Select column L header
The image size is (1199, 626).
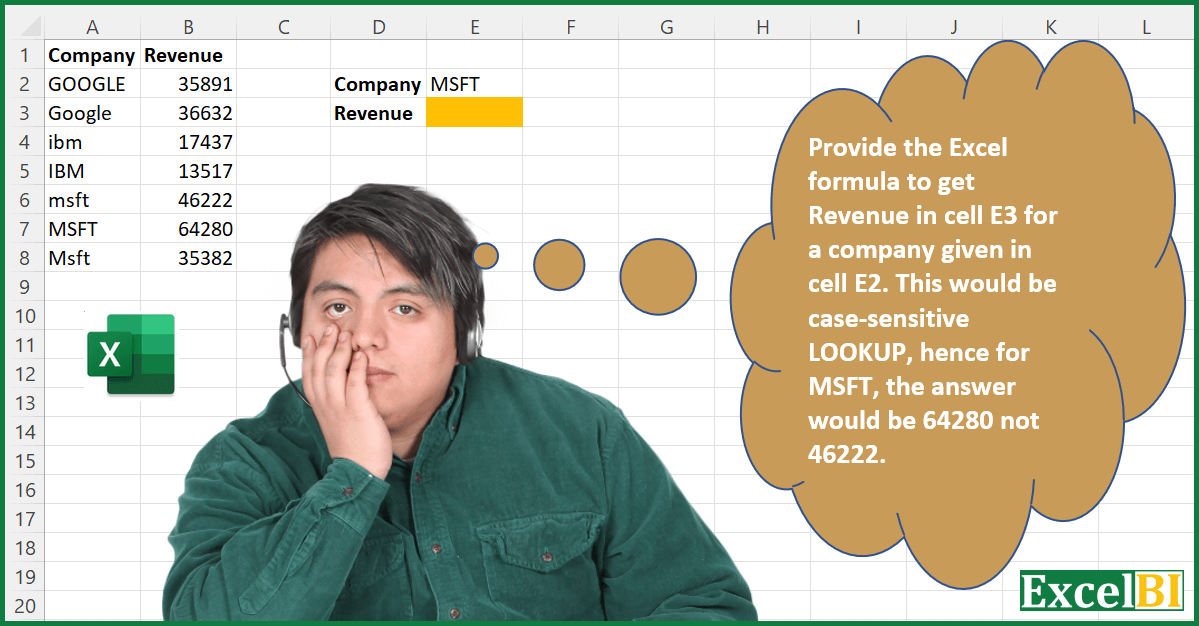(x=1145, y=27)
